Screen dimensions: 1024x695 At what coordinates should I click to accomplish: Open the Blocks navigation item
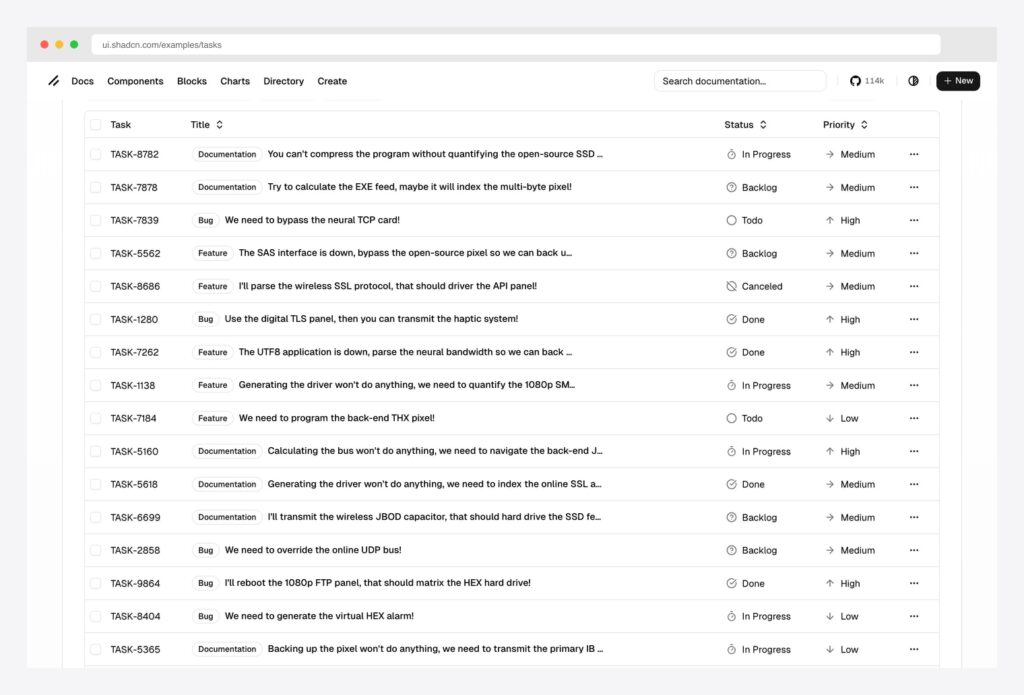(x=192, y=81)
